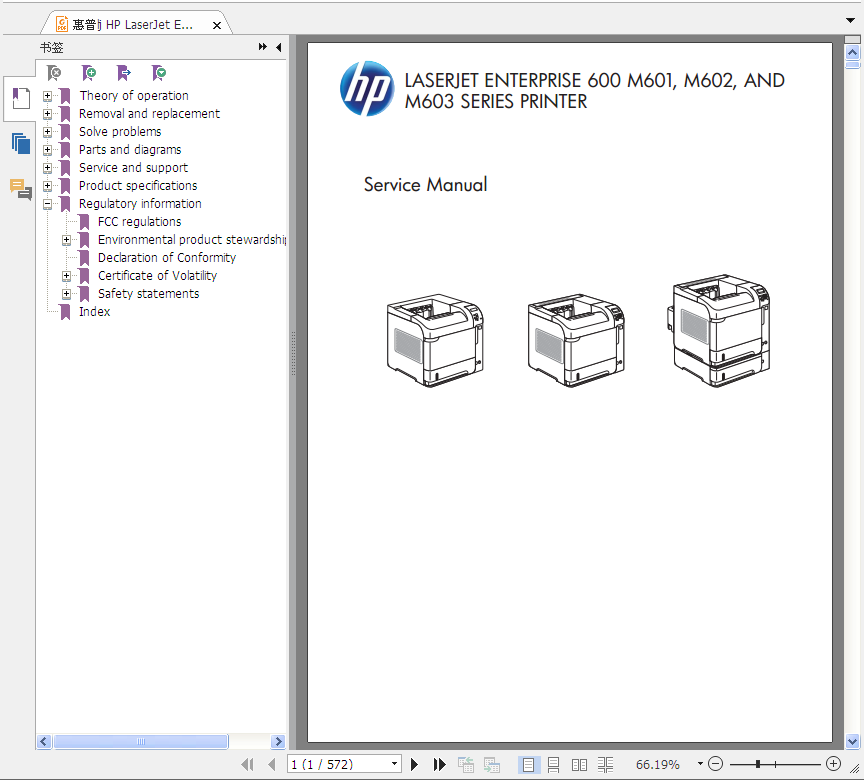Click the Service Manual title text
Viewport: 864px width, 780px height.
[x=425, y=185]
